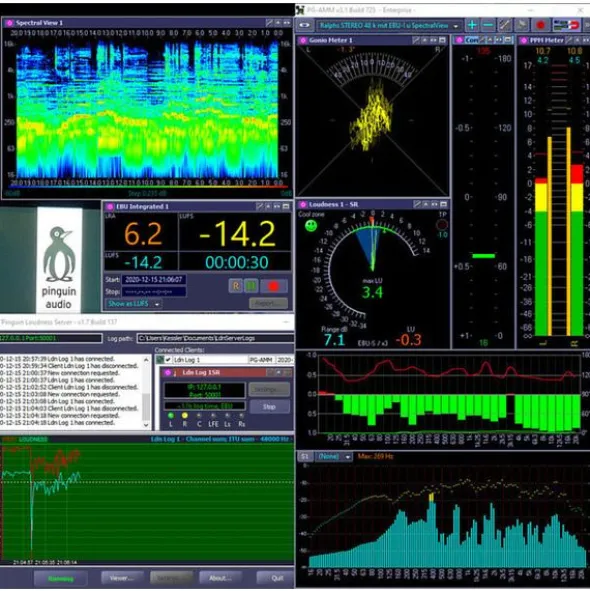Open EBU Integrated 1 settings pencil icon
The image size is (590, 591).
[259, 206]
